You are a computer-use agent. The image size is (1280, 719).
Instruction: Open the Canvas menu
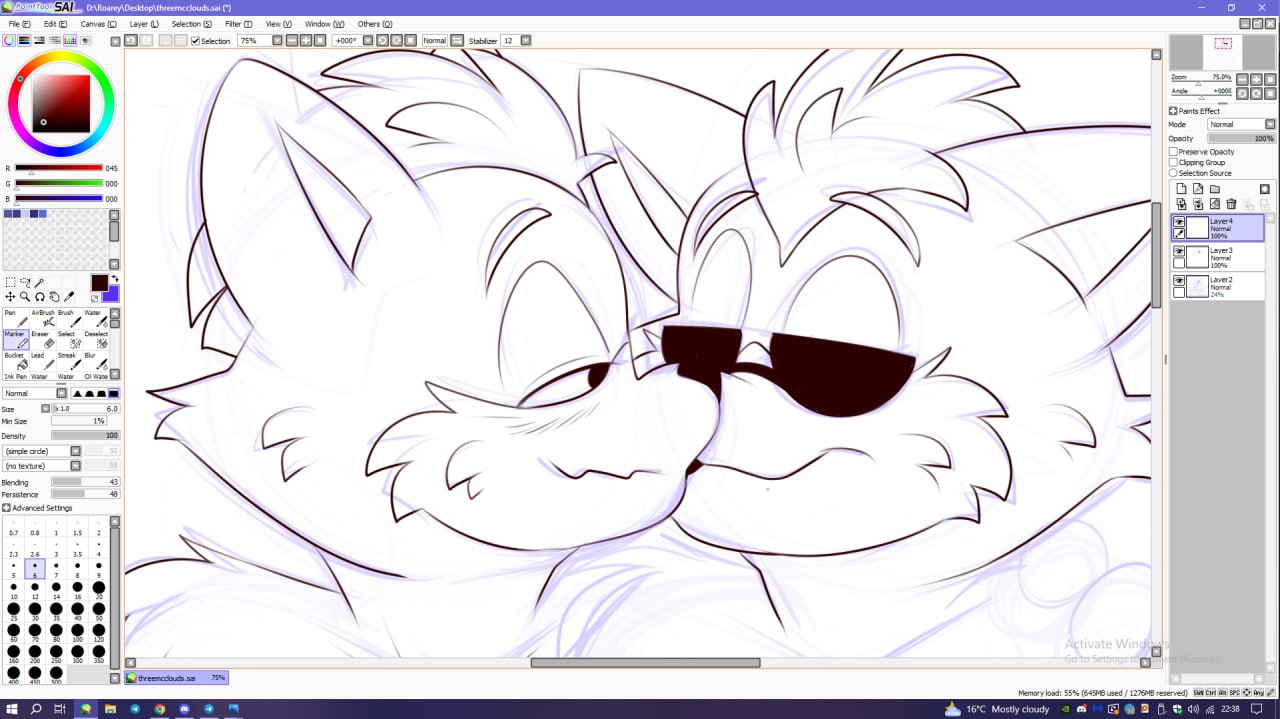(93, 24)
